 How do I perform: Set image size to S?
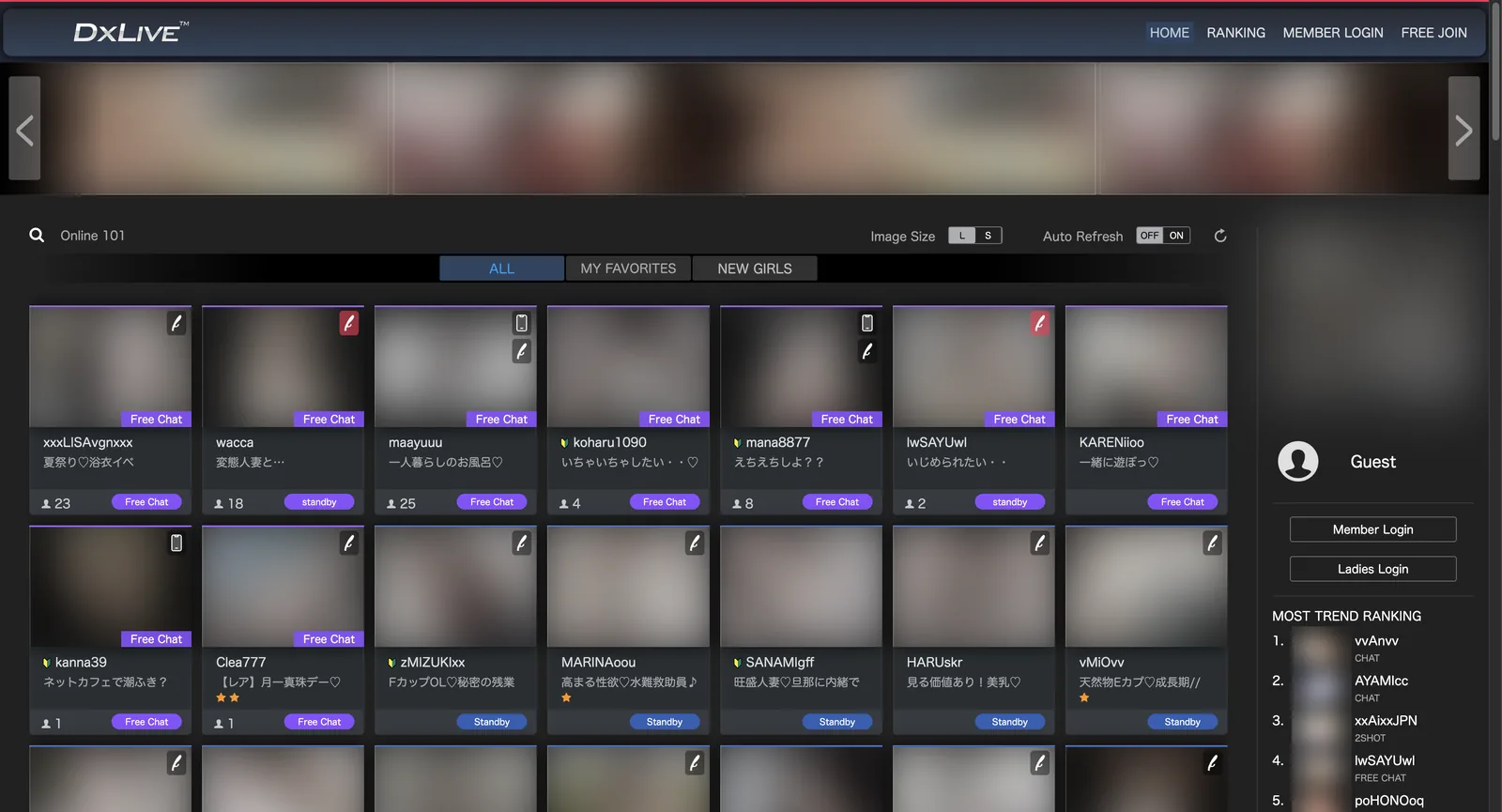(x=988, y=236)
